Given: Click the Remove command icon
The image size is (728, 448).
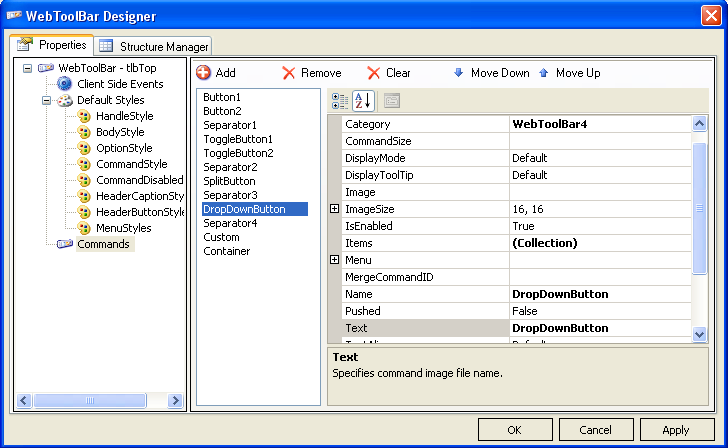Looking at the screenshot, I should [x=289, y=73].
